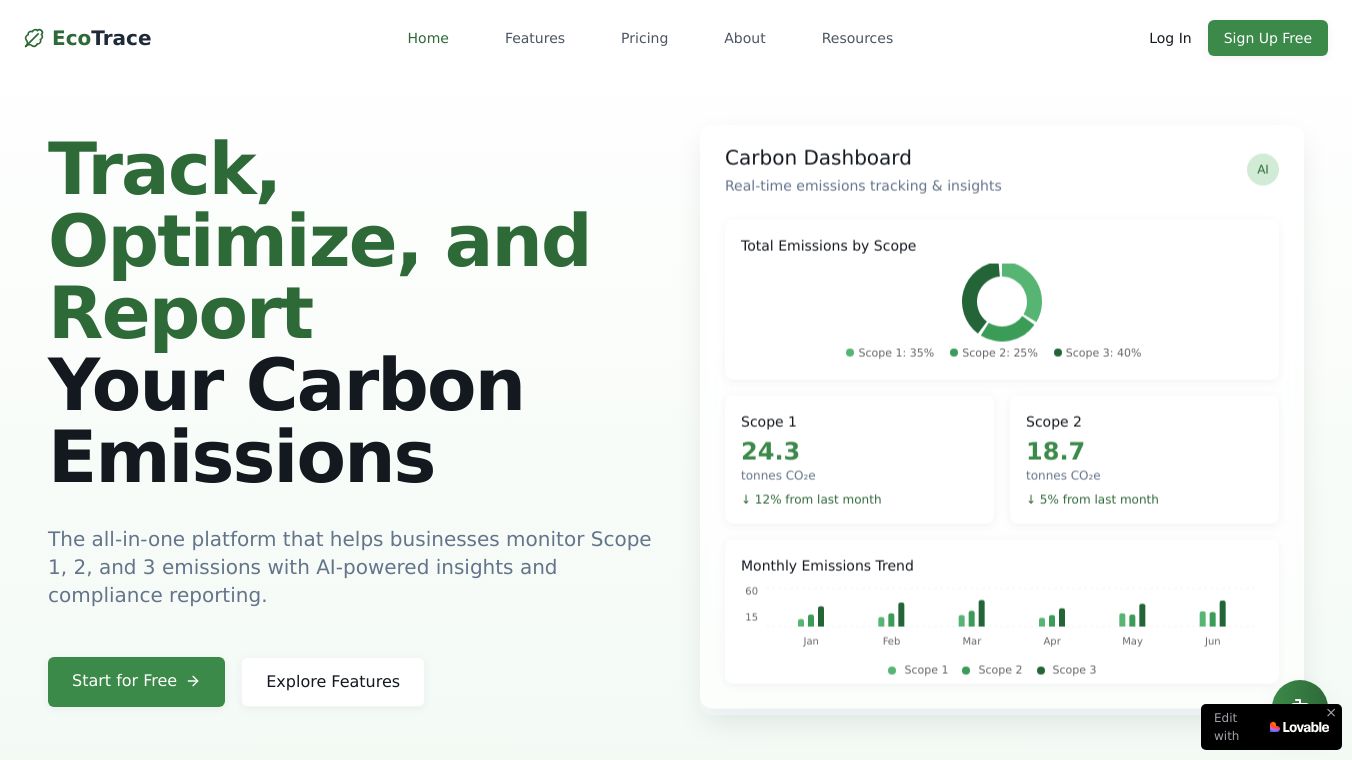Screen dimensions: 1352x760
Task: Click the EcoTrace brand name
Action: pyautogui.click(x=102, y=38)
